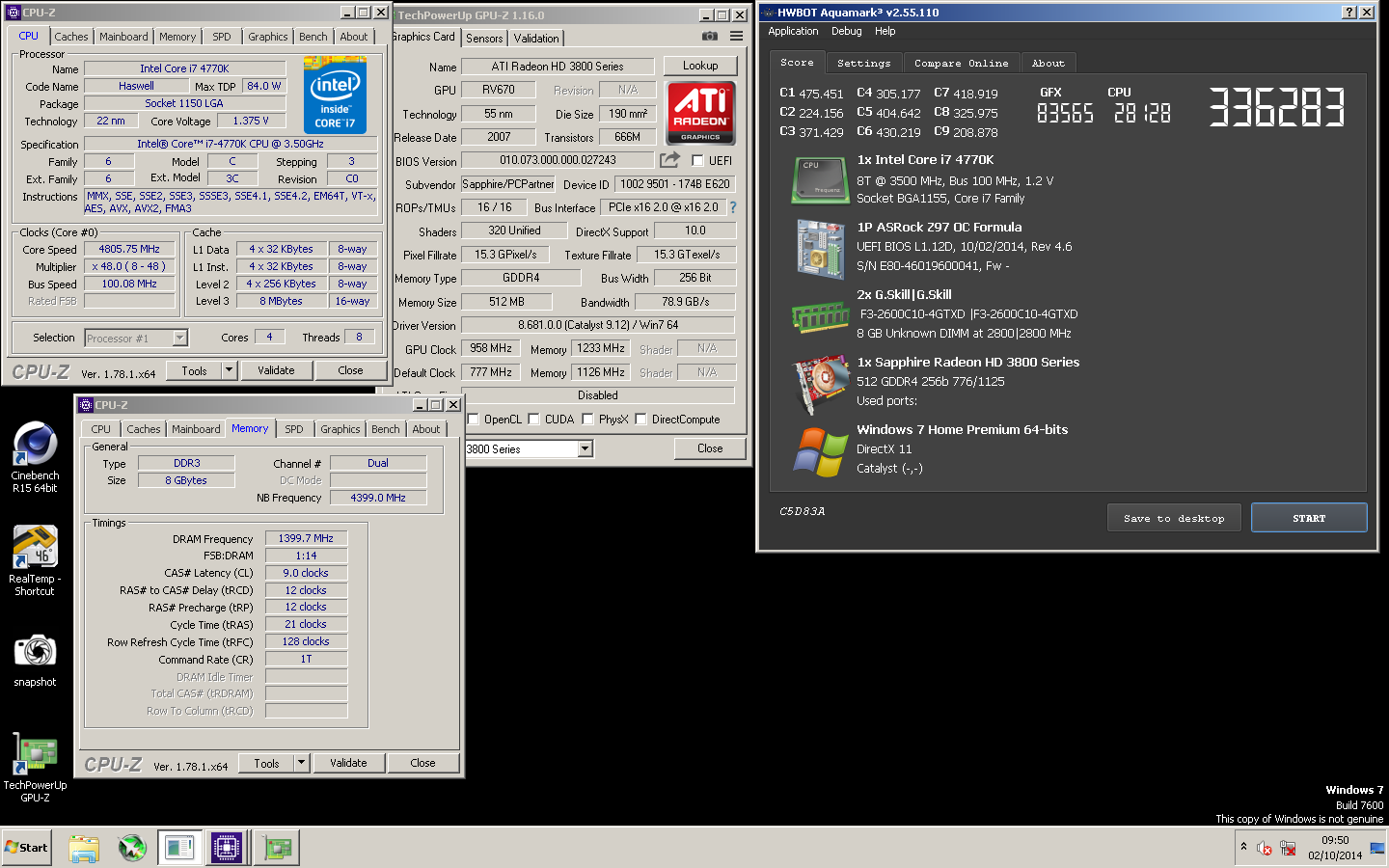Viewport: 1389px width, 868px height.
Task: Click GPU-Z screenshot camera icon
Action: point(710,37)
